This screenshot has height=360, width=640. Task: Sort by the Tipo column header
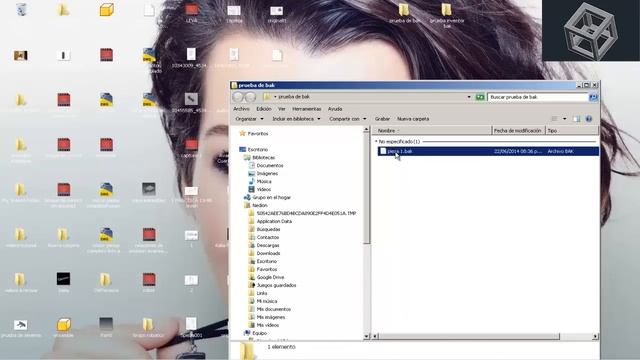572,131
